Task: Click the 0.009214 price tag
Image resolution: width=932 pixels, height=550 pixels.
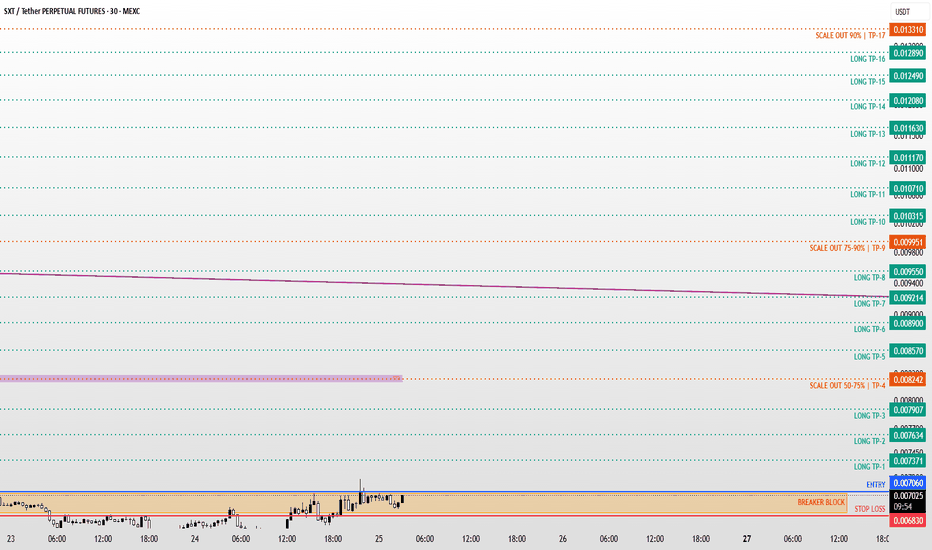Action: click(x=908, y=298)
